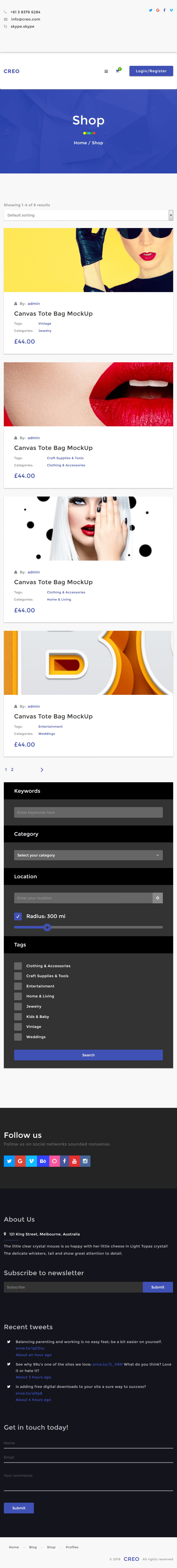Click the Instagram icon in Follow us
177x1568 pixels.
click(86, 1161)
